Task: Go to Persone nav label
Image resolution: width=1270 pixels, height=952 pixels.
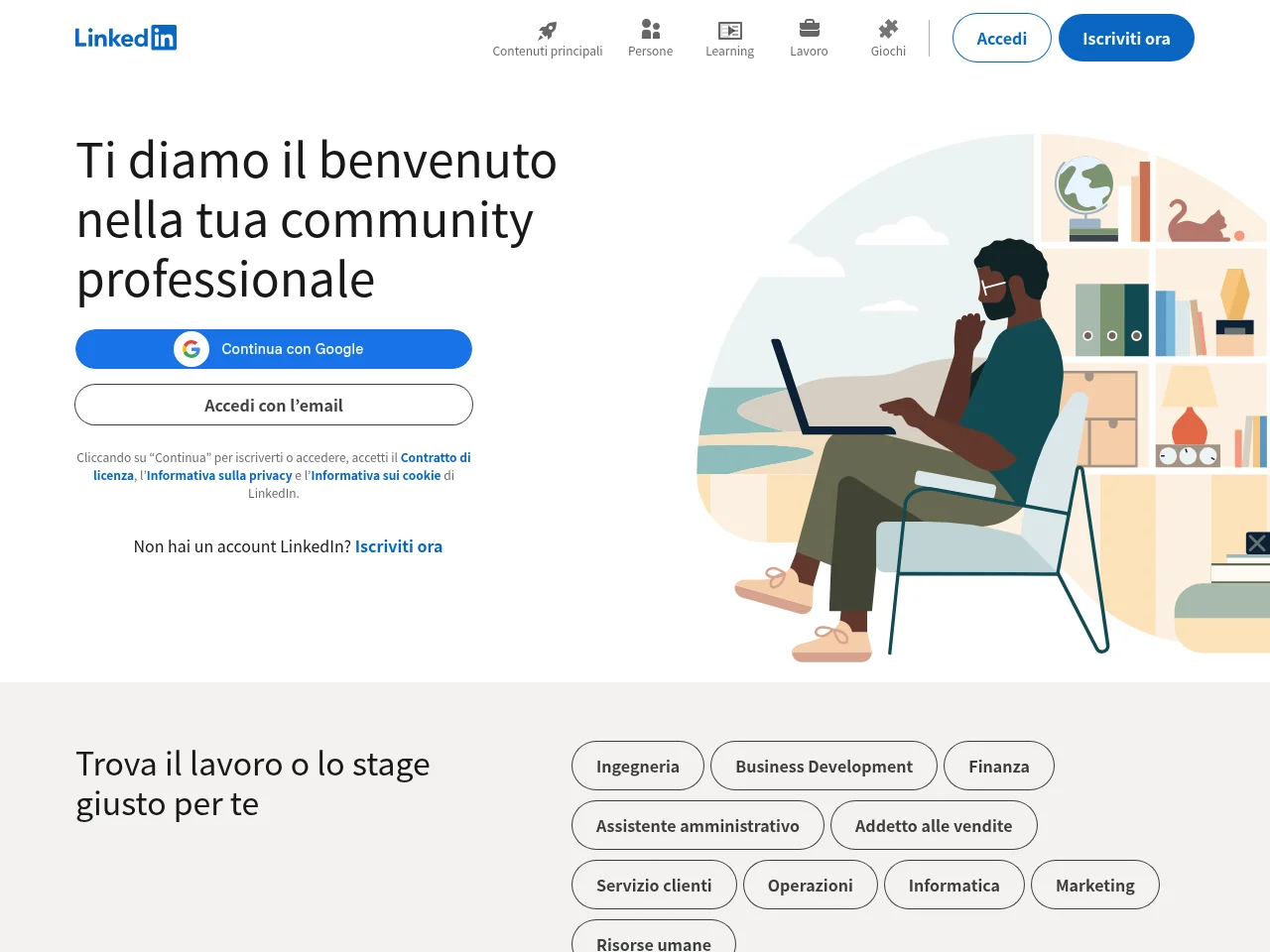Action: click(651, 52)
